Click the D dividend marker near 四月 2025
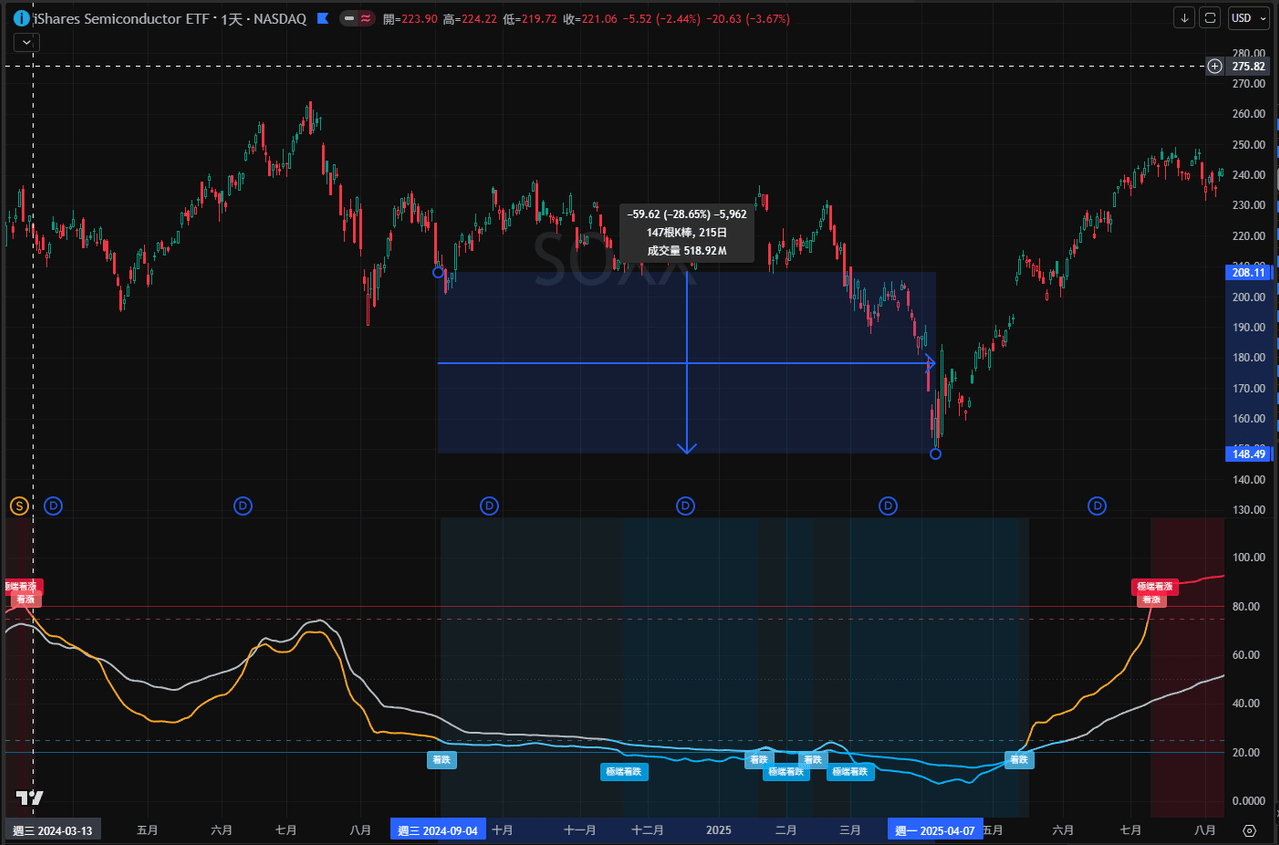The image size is (1279, 845). [888, 506]
